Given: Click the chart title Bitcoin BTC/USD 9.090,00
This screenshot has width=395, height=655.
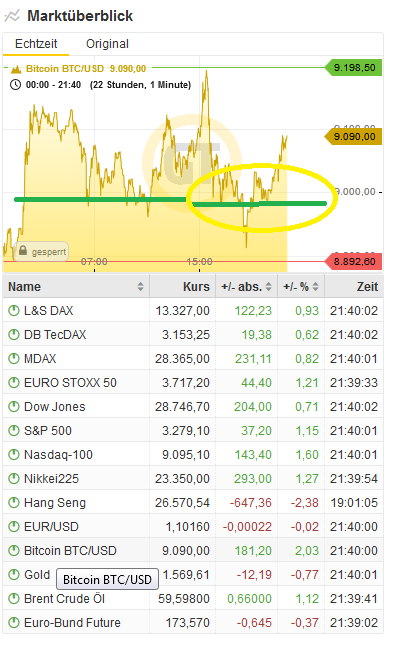Looking at the screenshot, I should [x=86, y=69].
